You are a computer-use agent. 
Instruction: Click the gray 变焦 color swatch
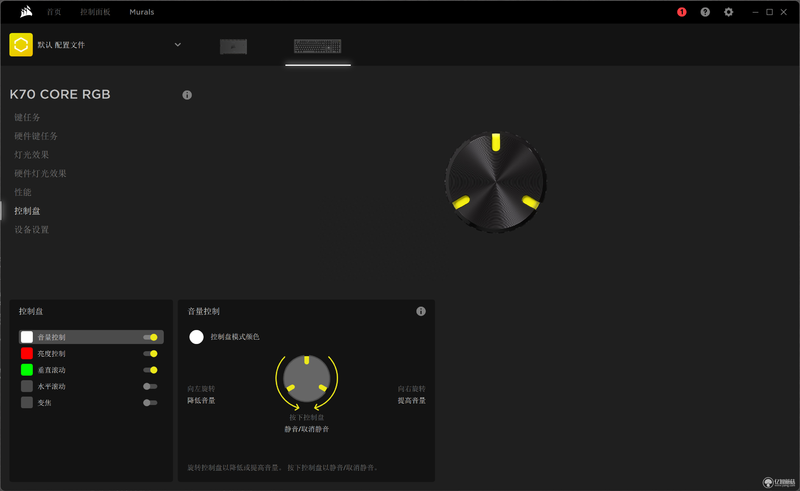coord(27,403)
